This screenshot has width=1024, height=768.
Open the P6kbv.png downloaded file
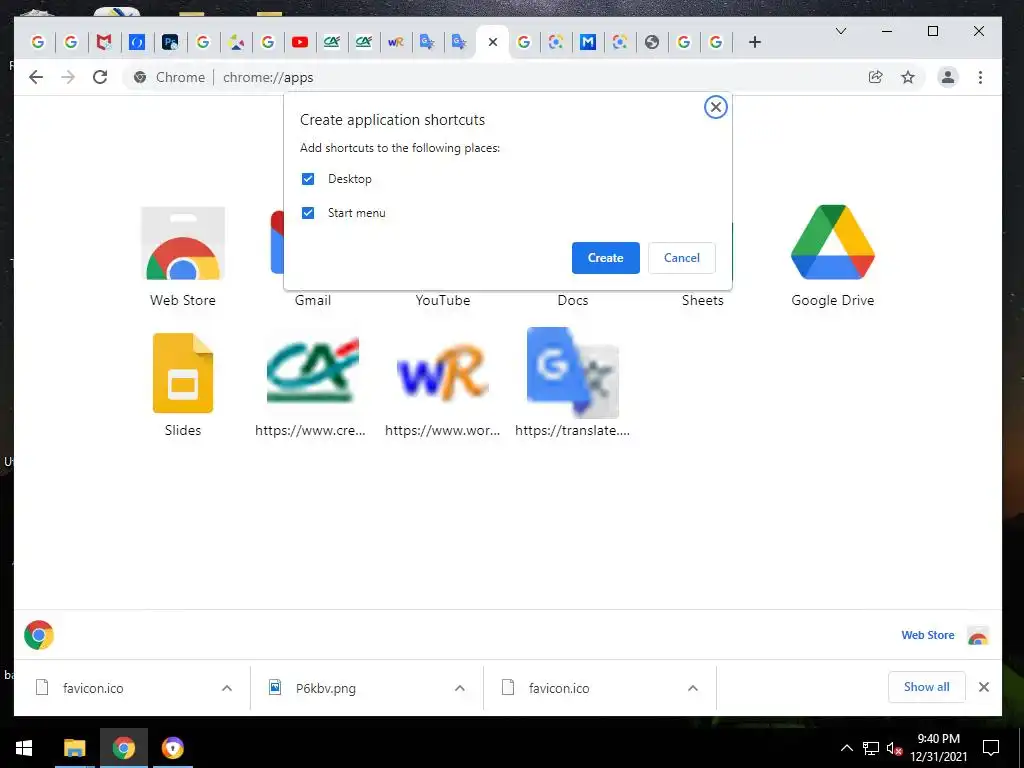325,688
